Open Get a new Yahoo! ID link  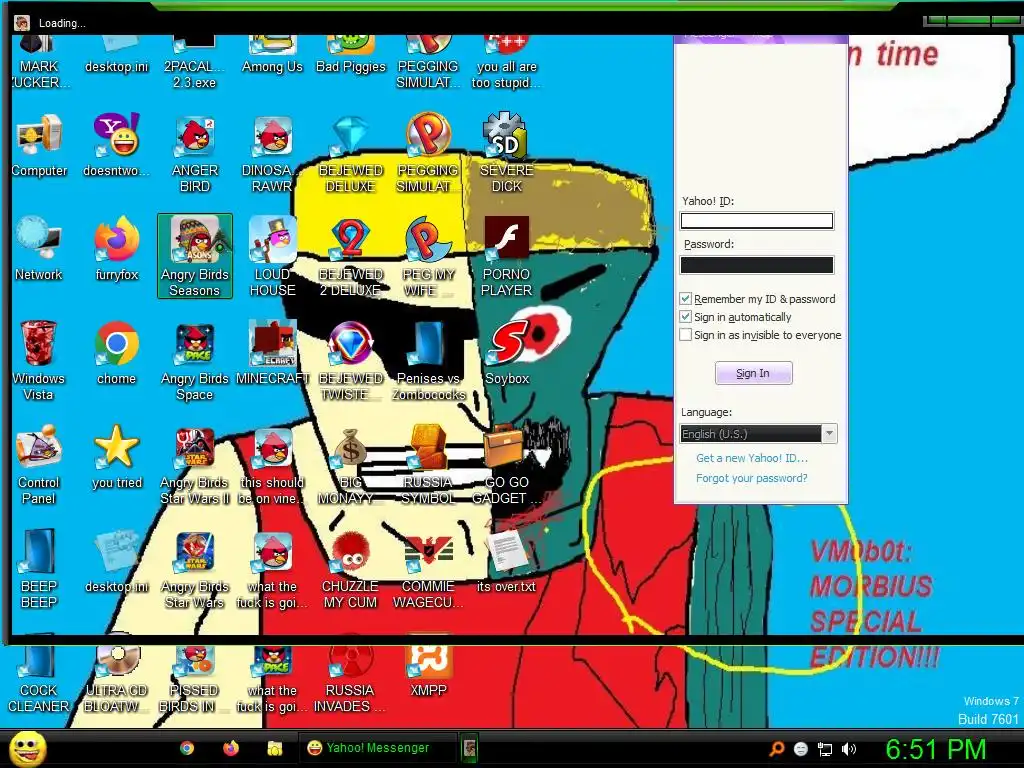pyautogui.click(x=752, y=458)
